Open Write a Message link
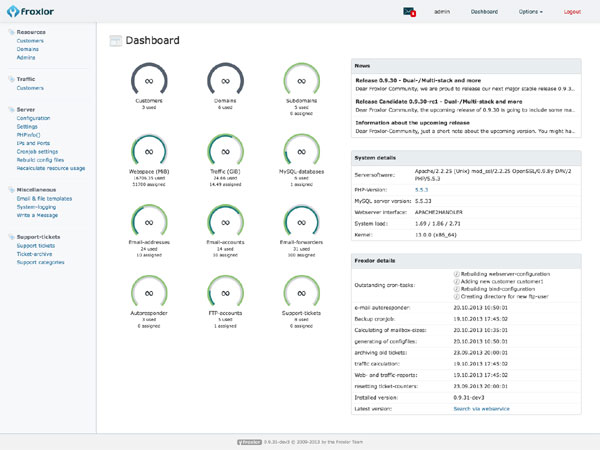Image resolution: width=600 pixels, height=450 pixels. click(37, 215)
